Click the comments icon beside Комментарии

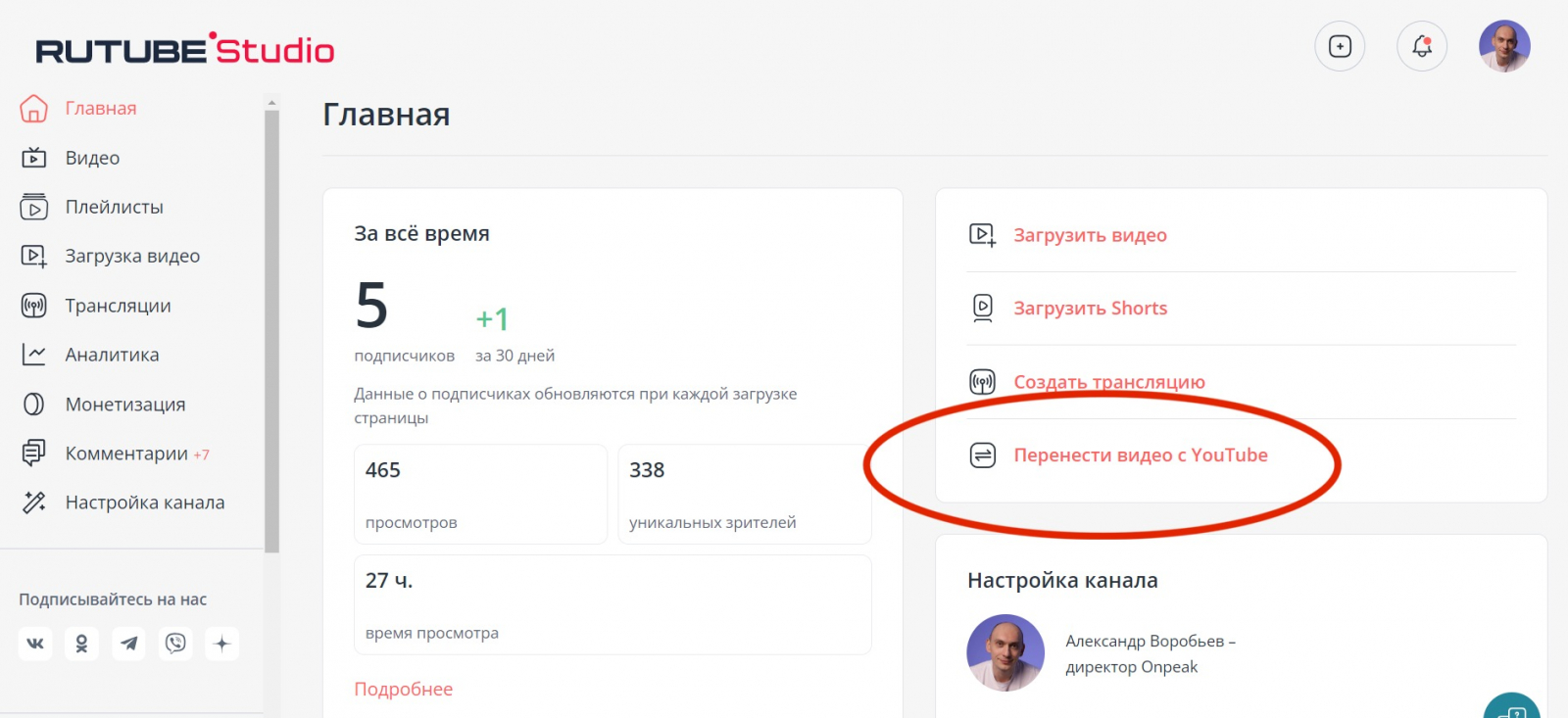33,454
